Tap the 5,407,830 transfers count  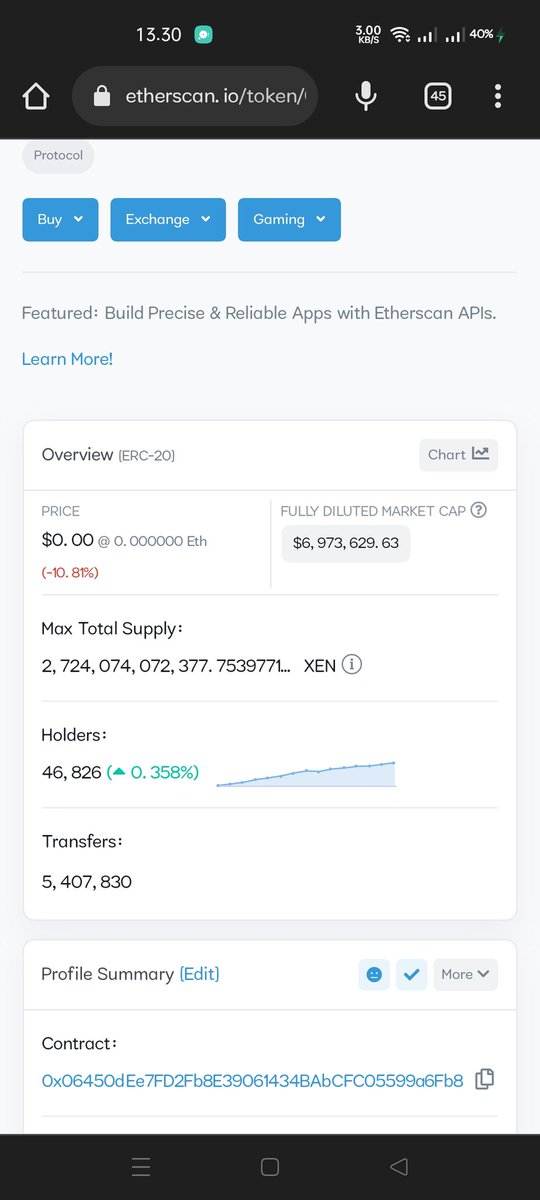tap(87, 881)
